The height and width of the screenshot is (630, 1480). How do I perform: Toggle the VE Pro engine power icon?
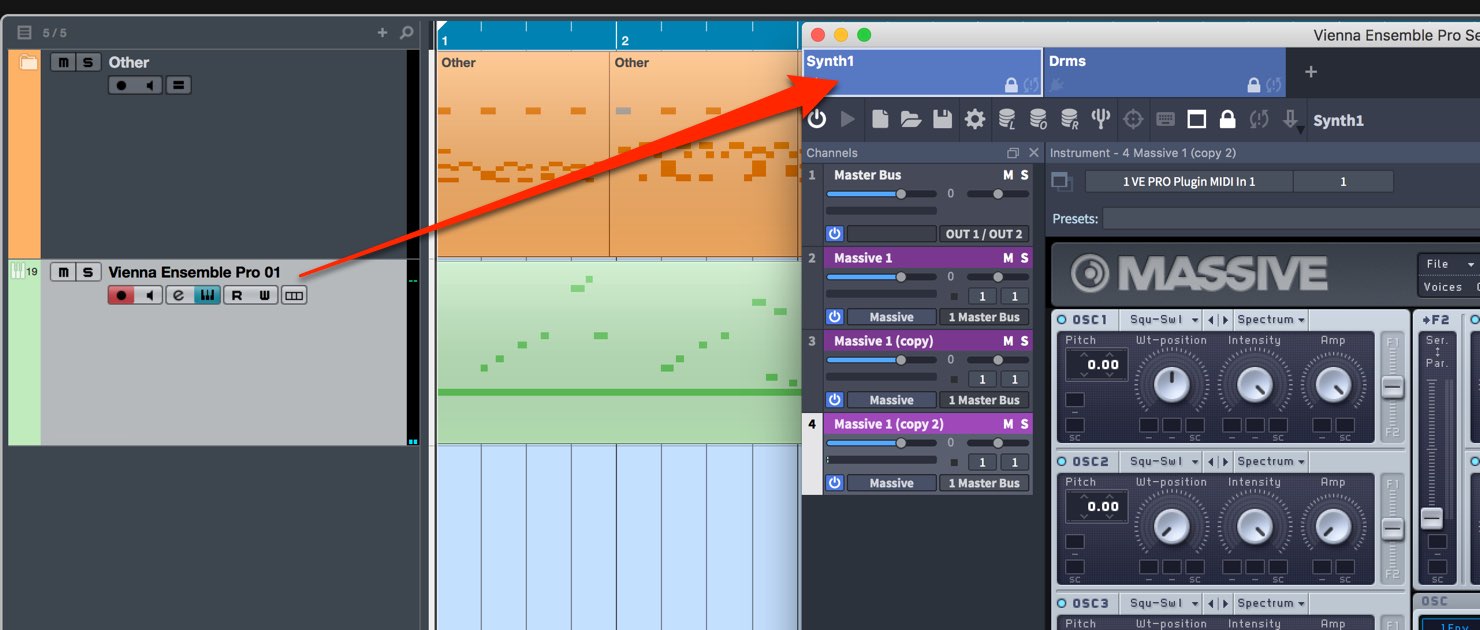tap(817, 120)
